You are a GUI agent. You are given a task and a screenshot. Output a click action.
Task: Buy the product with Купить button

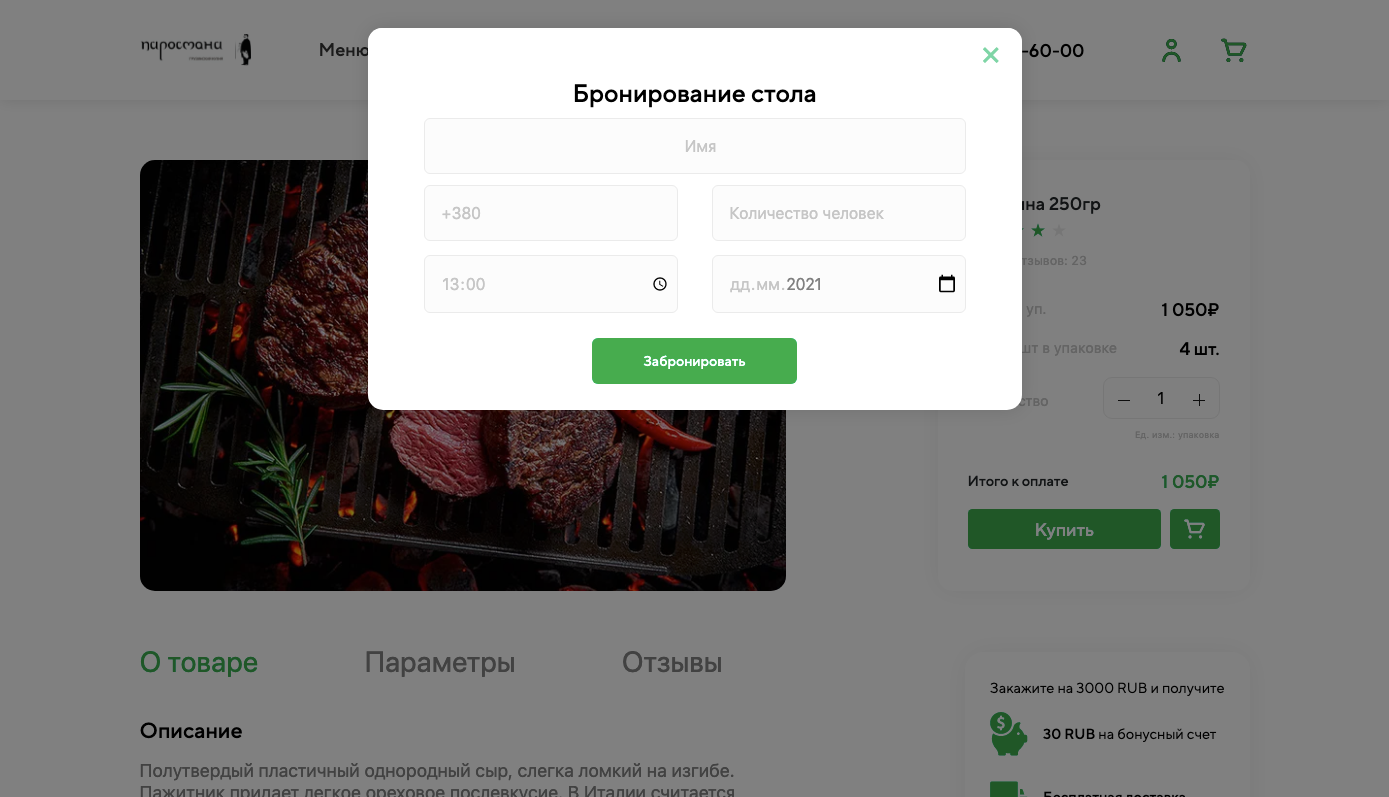pos(1064,529)
